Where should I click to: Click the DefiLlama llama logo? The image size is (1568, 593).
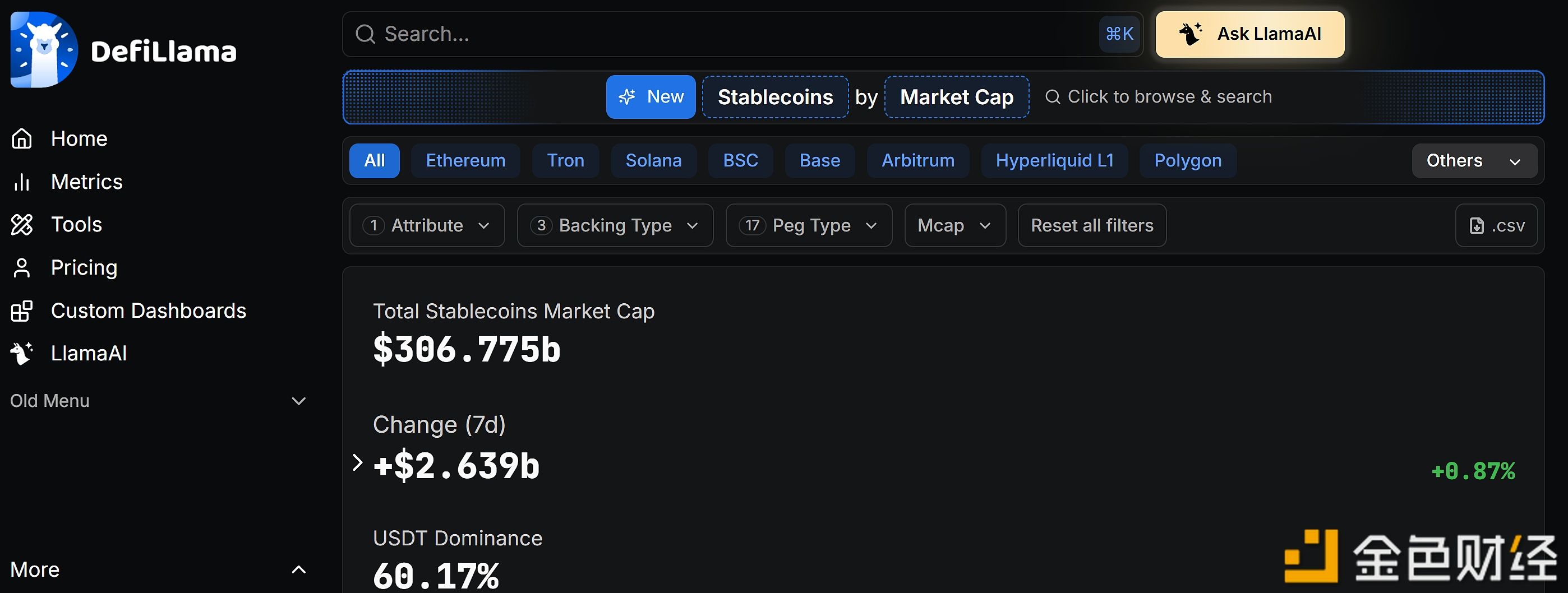coord(44,49)
